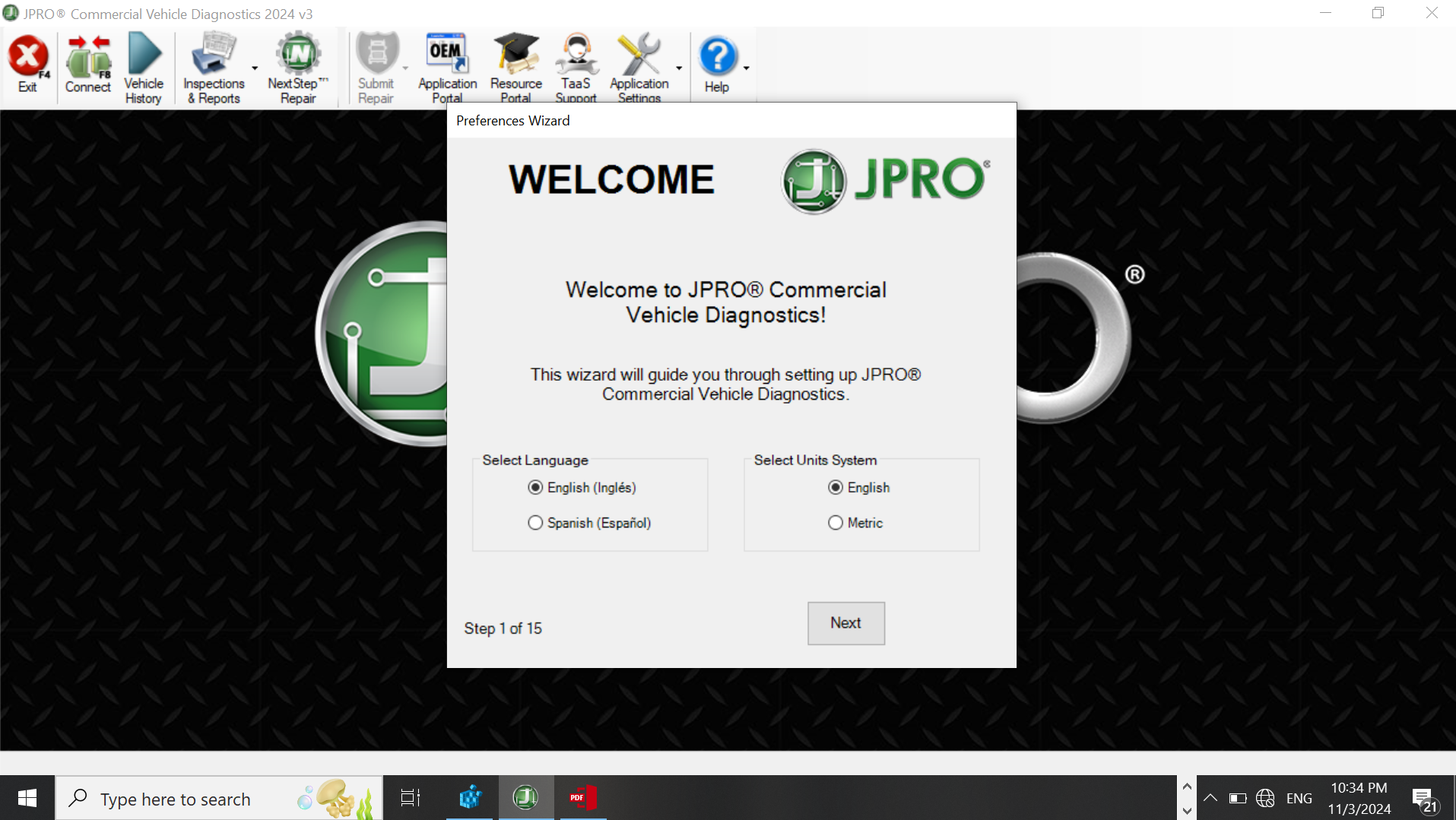Expand the Inspections & Reports dropdown arrow
This screenshot has width=1456, height=820.
[x=255, y=68]
